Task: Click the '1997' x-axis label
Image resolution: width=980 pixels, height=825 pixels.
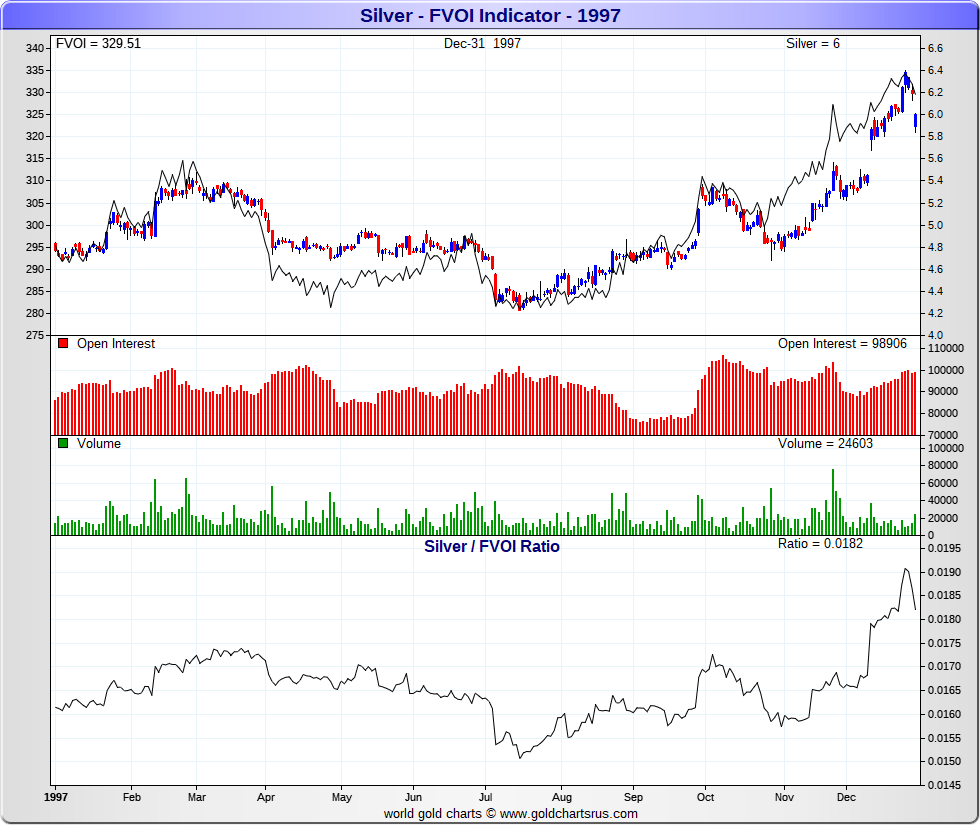Action: 56,797
